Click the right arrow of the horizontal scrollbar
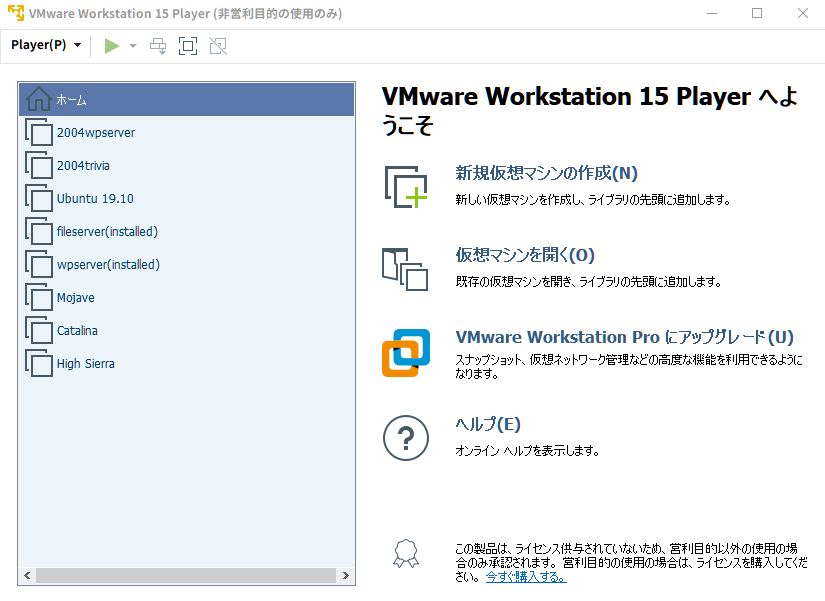Image resolution: width=825 pixels, height=601 pixels. click(x=347, y=576)
